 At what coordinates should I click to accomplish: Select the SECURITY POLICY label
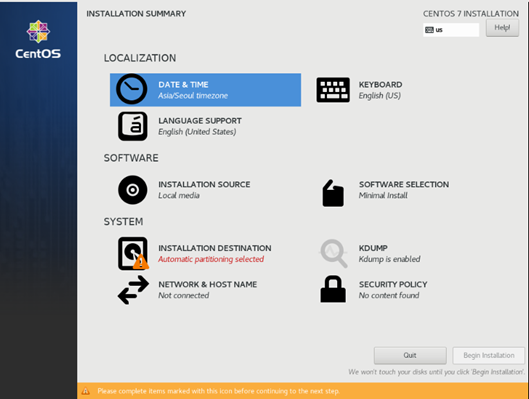[x=393, y=284]
